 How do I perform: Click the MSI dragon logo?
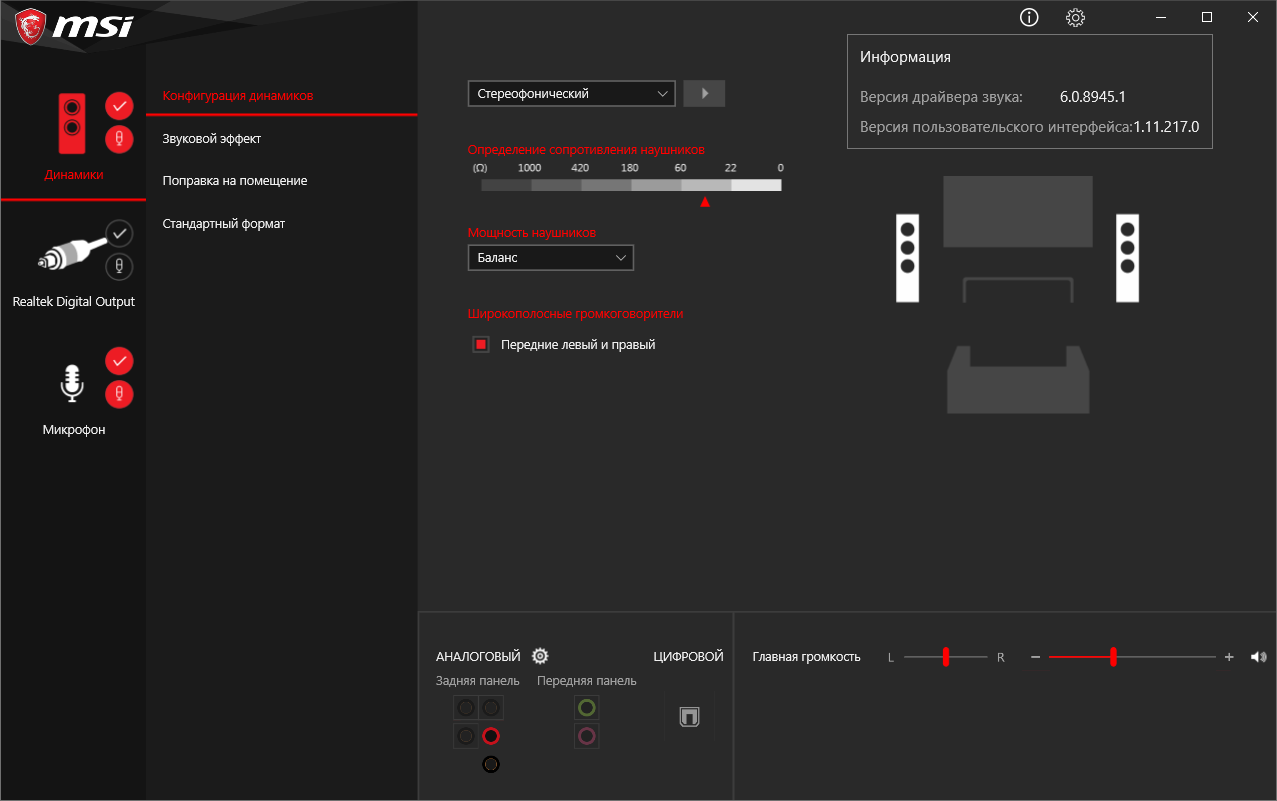(30, 27)
